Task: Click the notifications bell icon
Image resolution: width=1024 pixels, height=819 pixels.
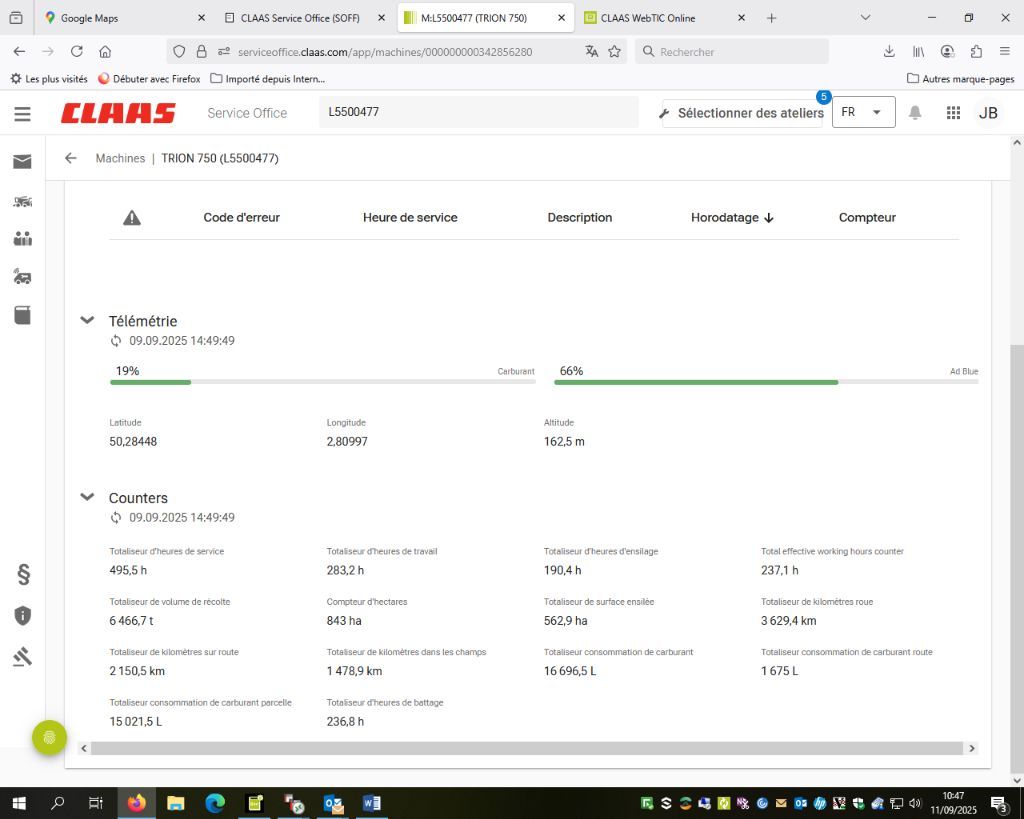Action: coord(914,113)
